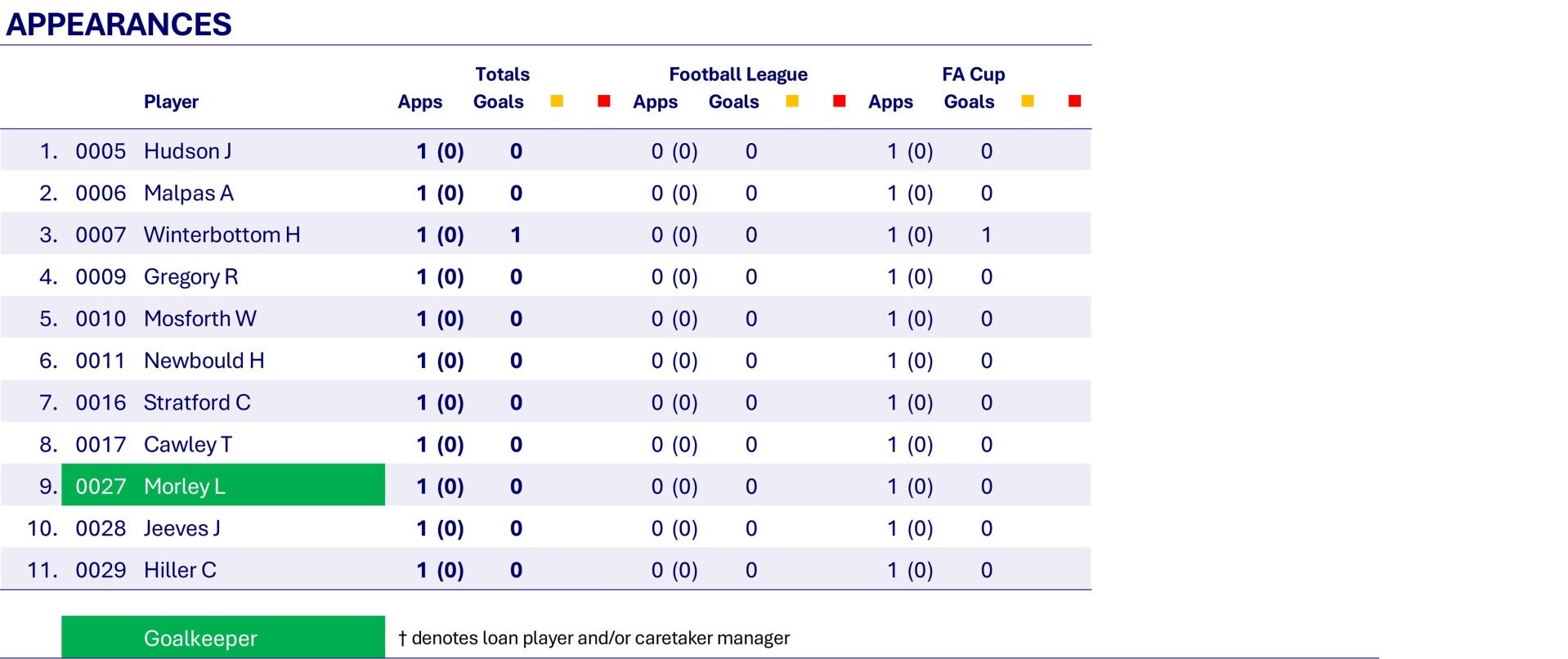Click the Football League yellow card icon
Screen dimensions: 1568x659
[792, 101]
